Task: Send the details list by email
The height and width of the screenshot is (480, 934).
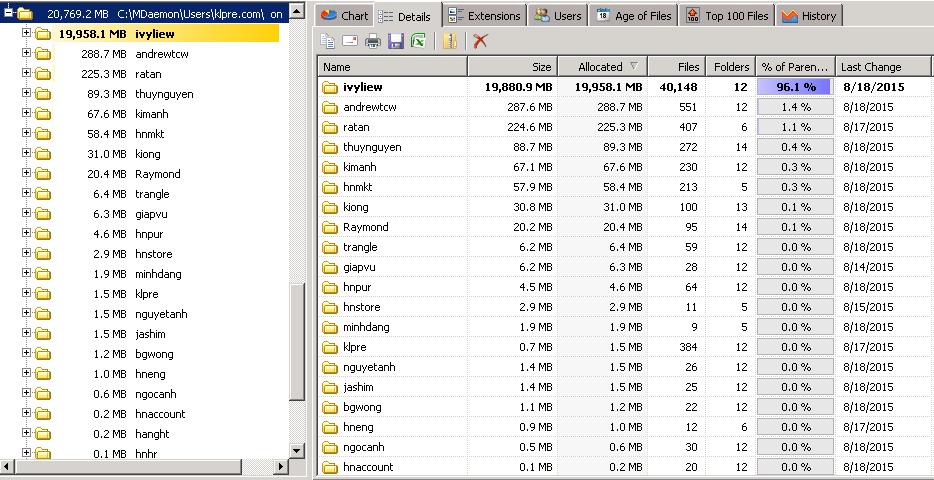Action: pyautogui.click(x=350, y=40)
